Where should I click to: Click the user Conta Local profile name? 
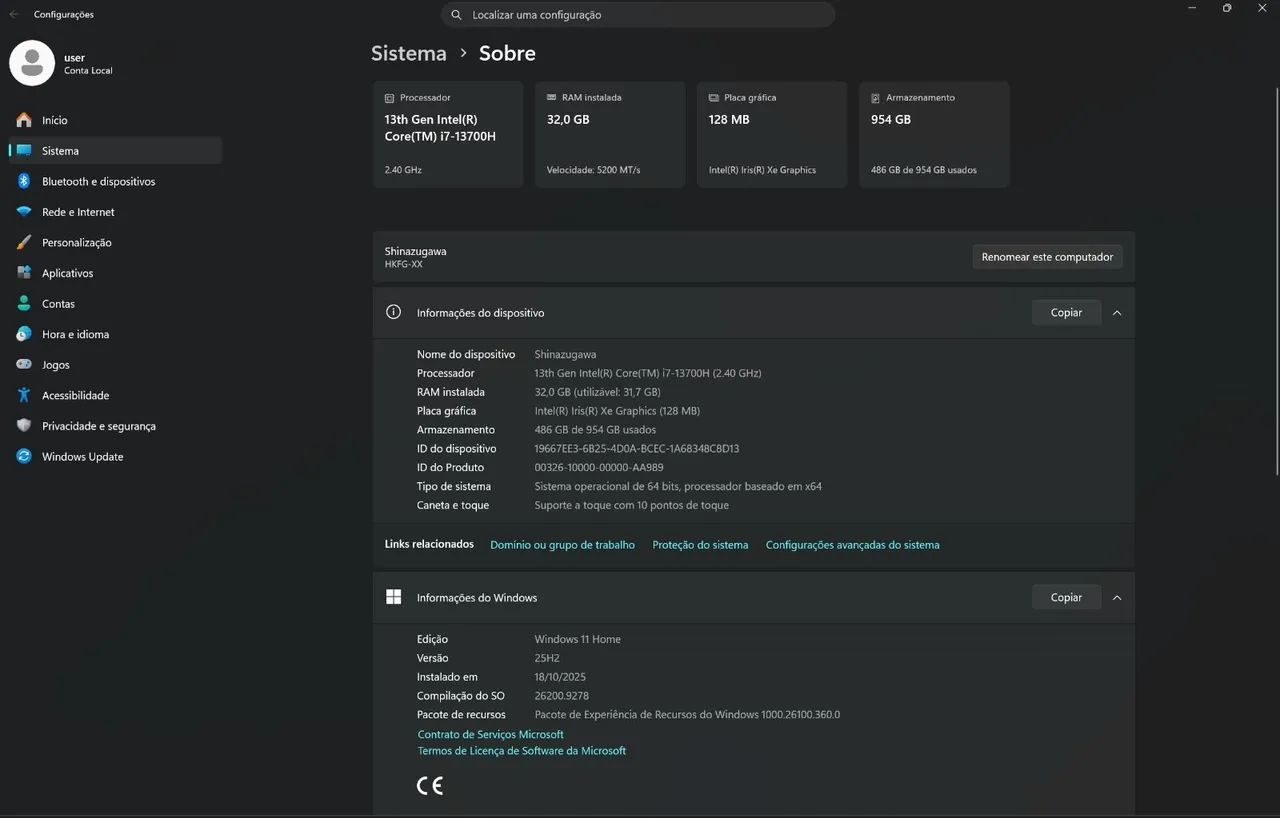88,64
